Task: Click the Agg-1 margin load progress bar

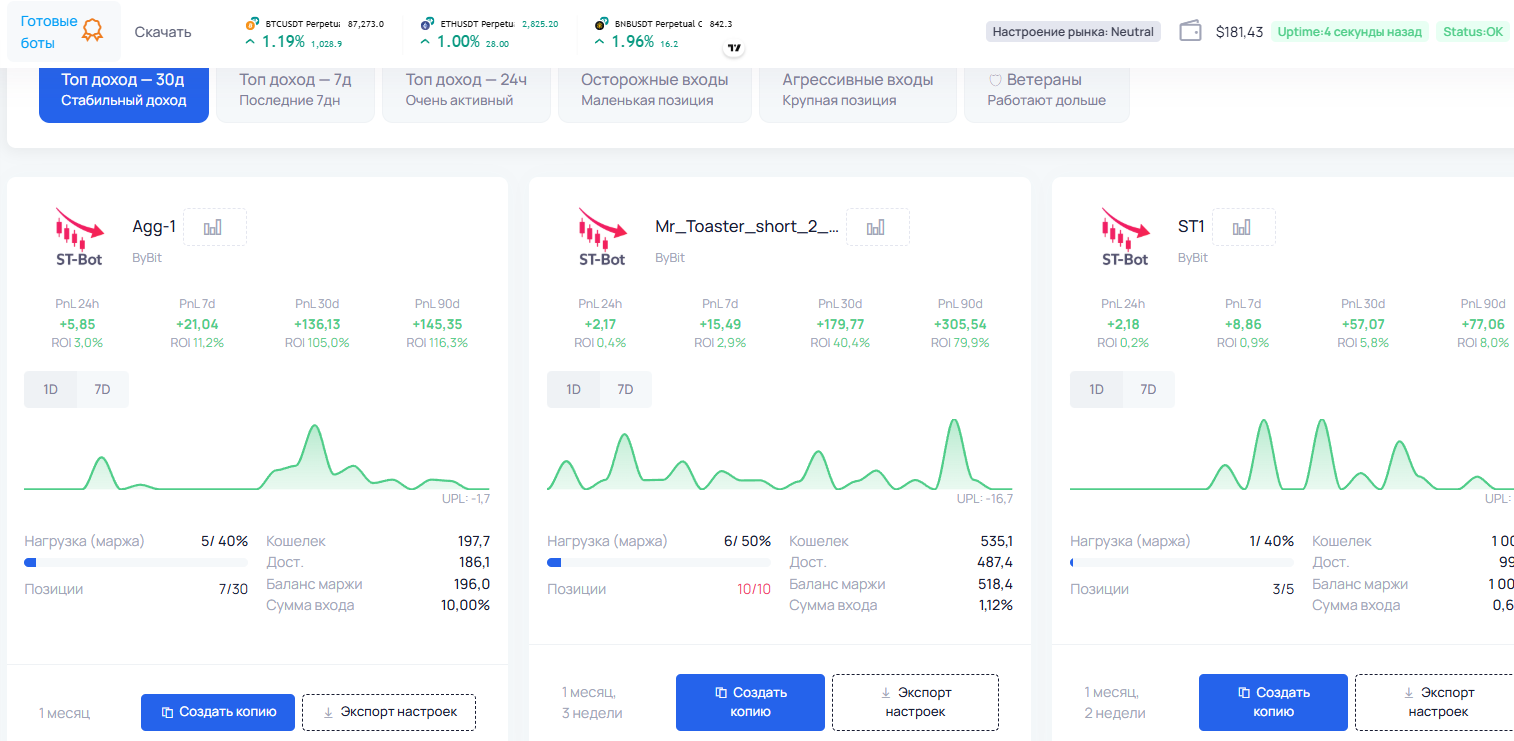Action: click(x=136, y=563)
